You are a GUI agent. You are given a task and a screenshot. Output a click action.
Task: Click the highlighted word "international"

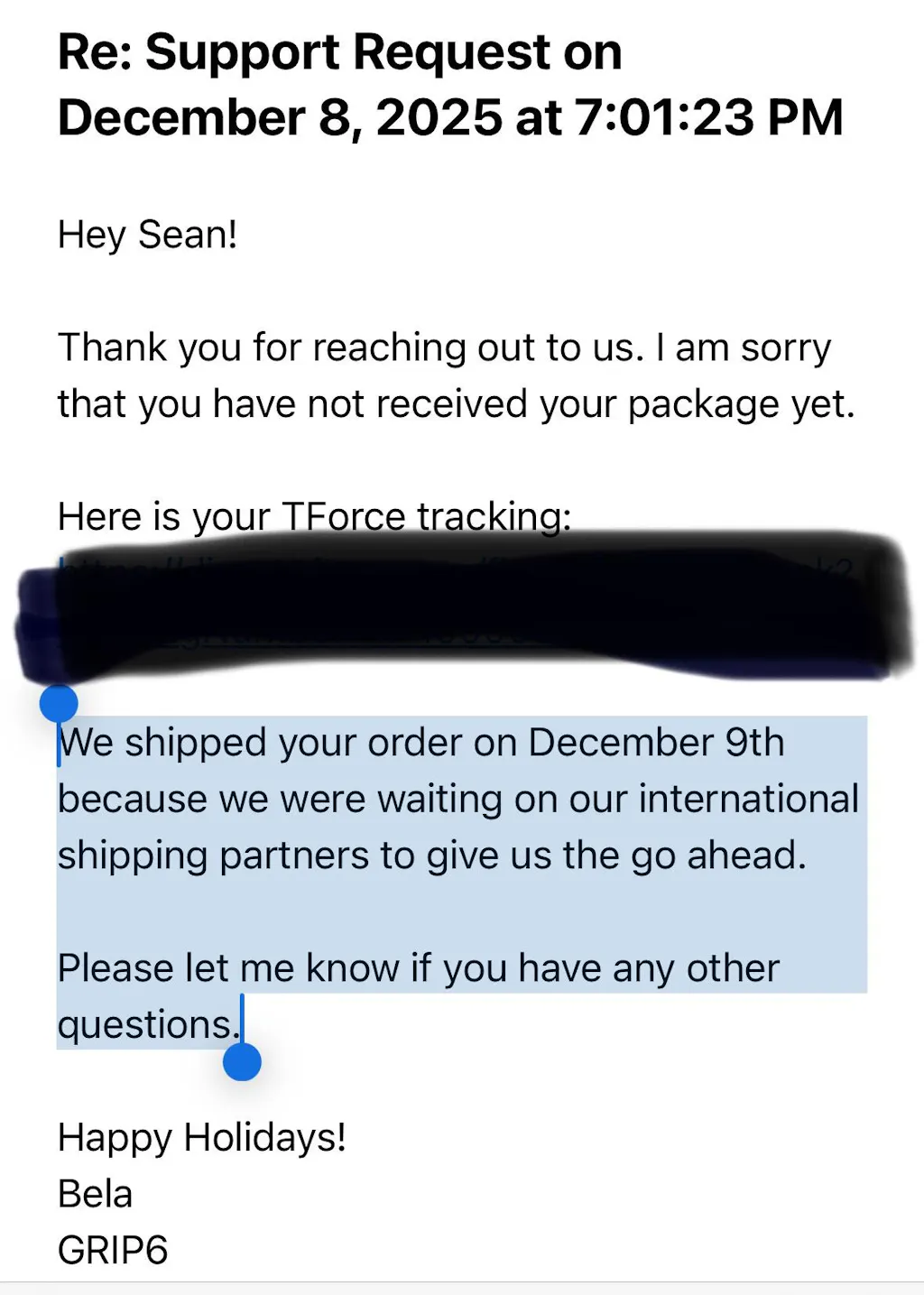click(748, 800)
